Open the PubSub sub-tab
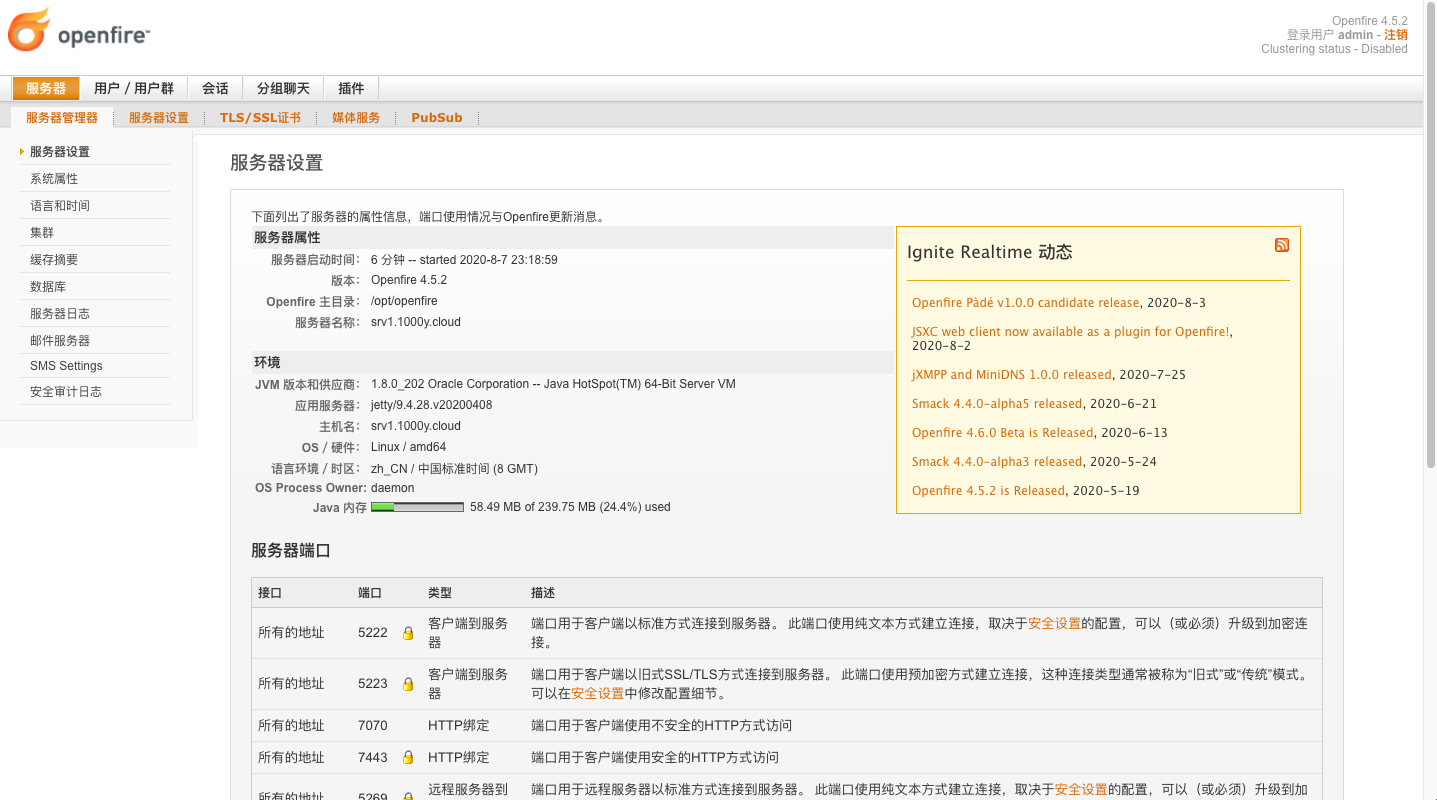This screenshot has height=800, width=1437. click(x=437, y=118)
